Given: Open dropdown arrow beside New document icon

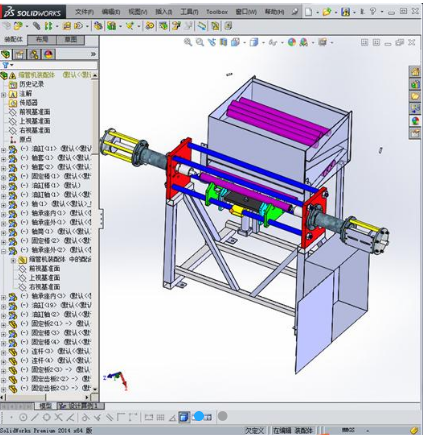Looking at the screenshot, I should (317, 12).
